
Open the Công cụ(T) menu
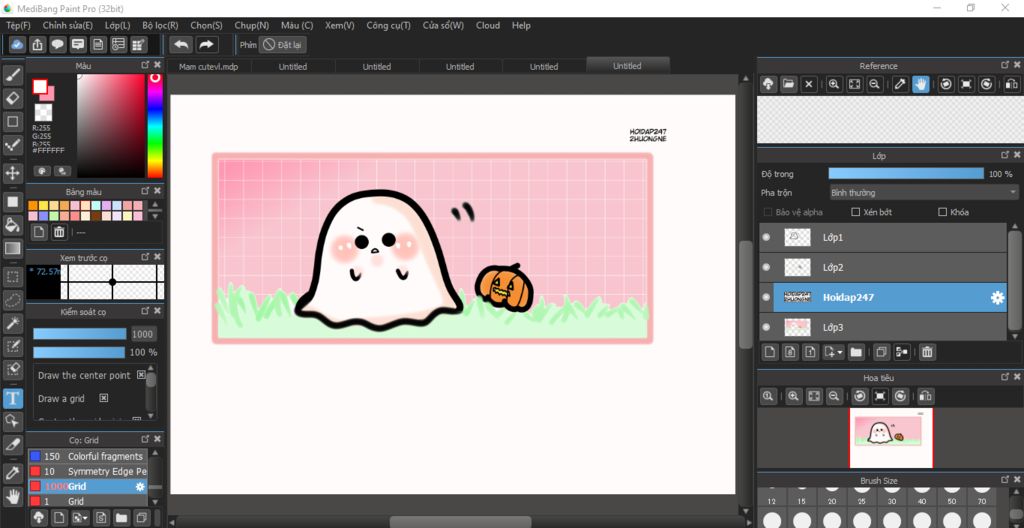click(389, 25)
